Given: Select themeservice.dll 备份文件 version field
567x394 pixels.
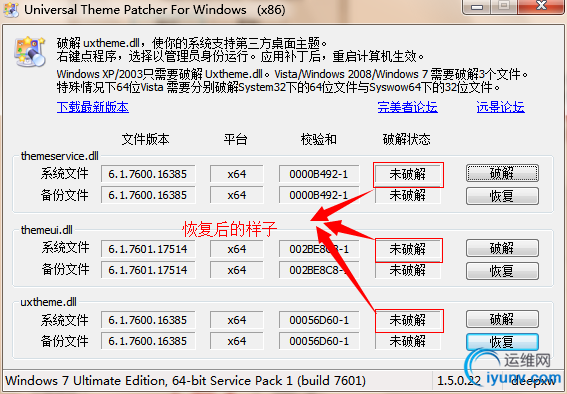Looking at the screenshot, I should [x=148, y=195].
